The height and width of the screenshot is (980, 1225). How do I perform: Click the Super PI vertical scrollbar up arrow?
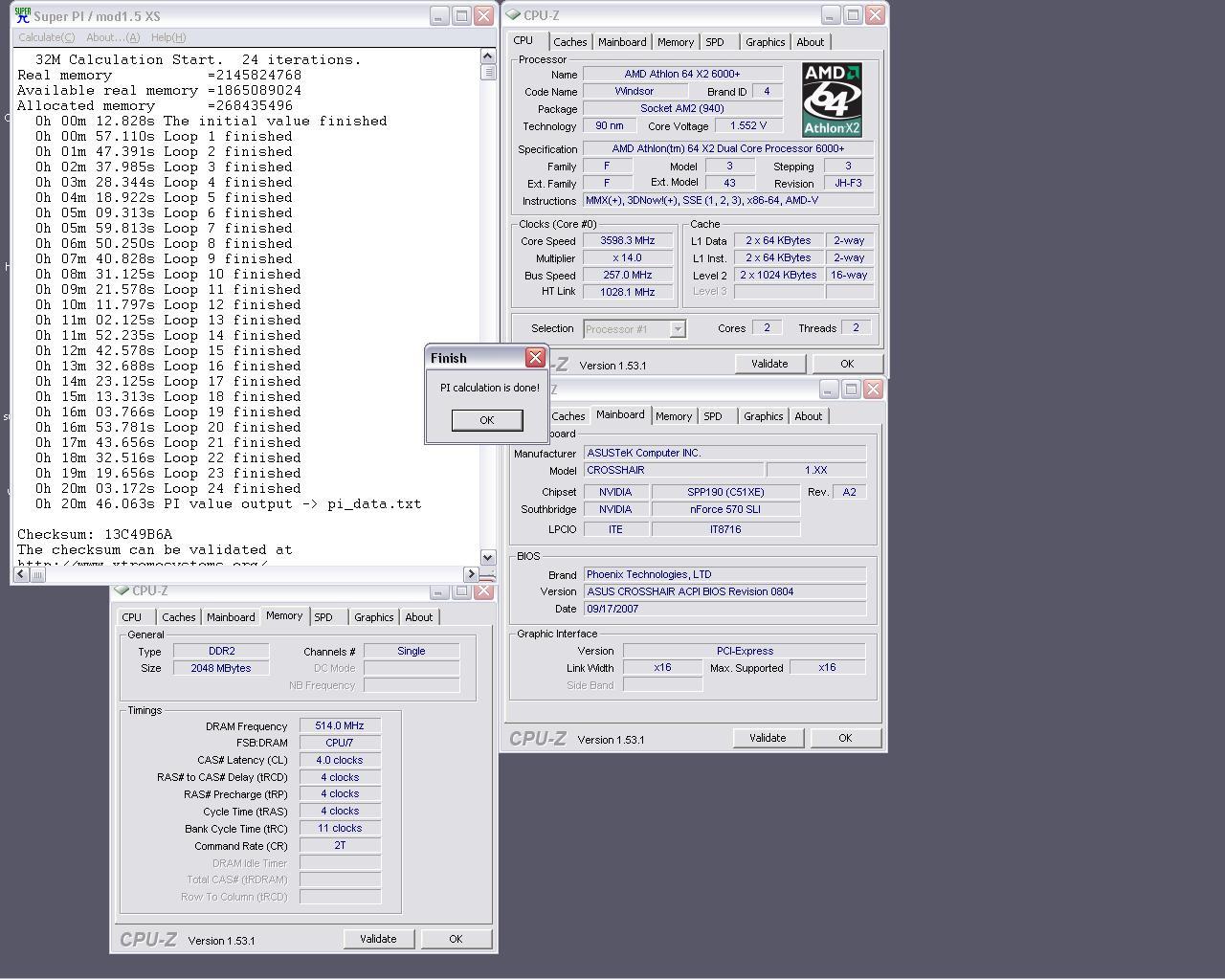488,56
